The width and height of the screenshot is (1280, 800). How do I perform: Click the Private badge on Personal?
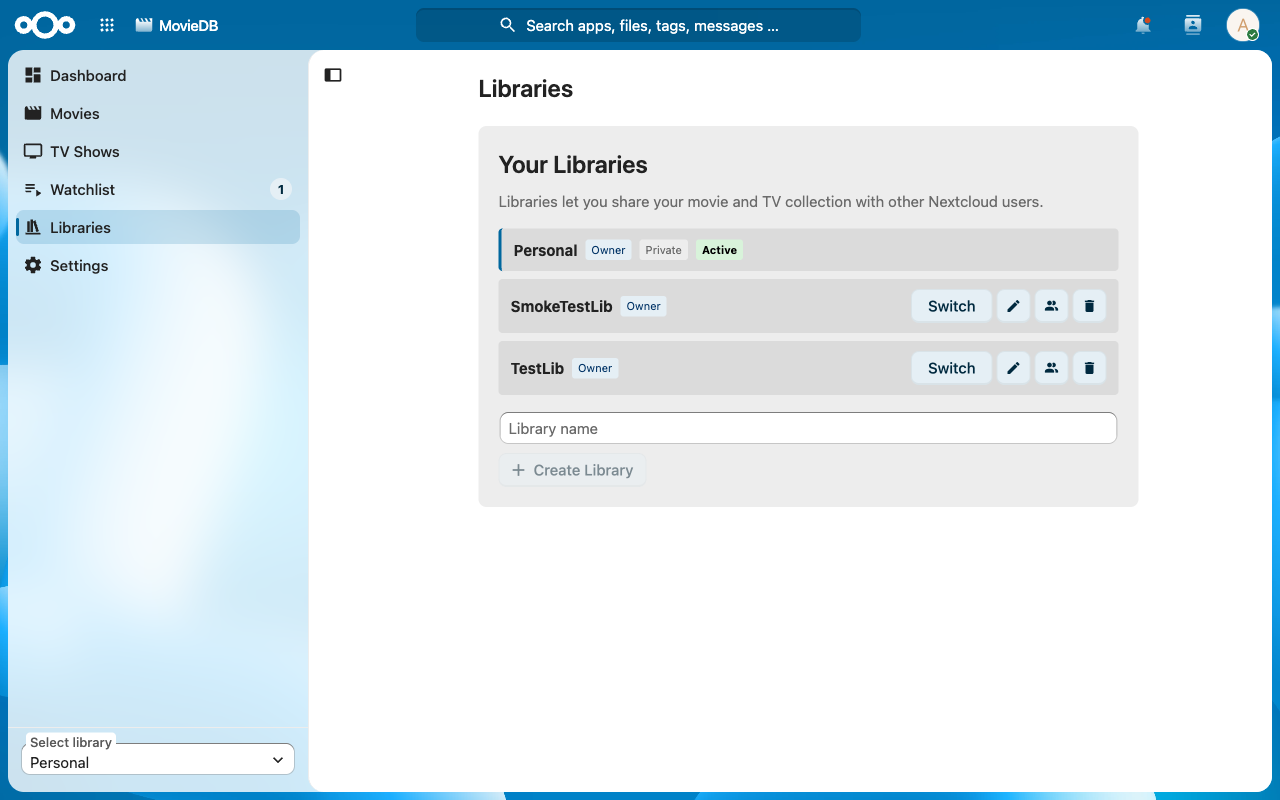(x=663, y=250)
